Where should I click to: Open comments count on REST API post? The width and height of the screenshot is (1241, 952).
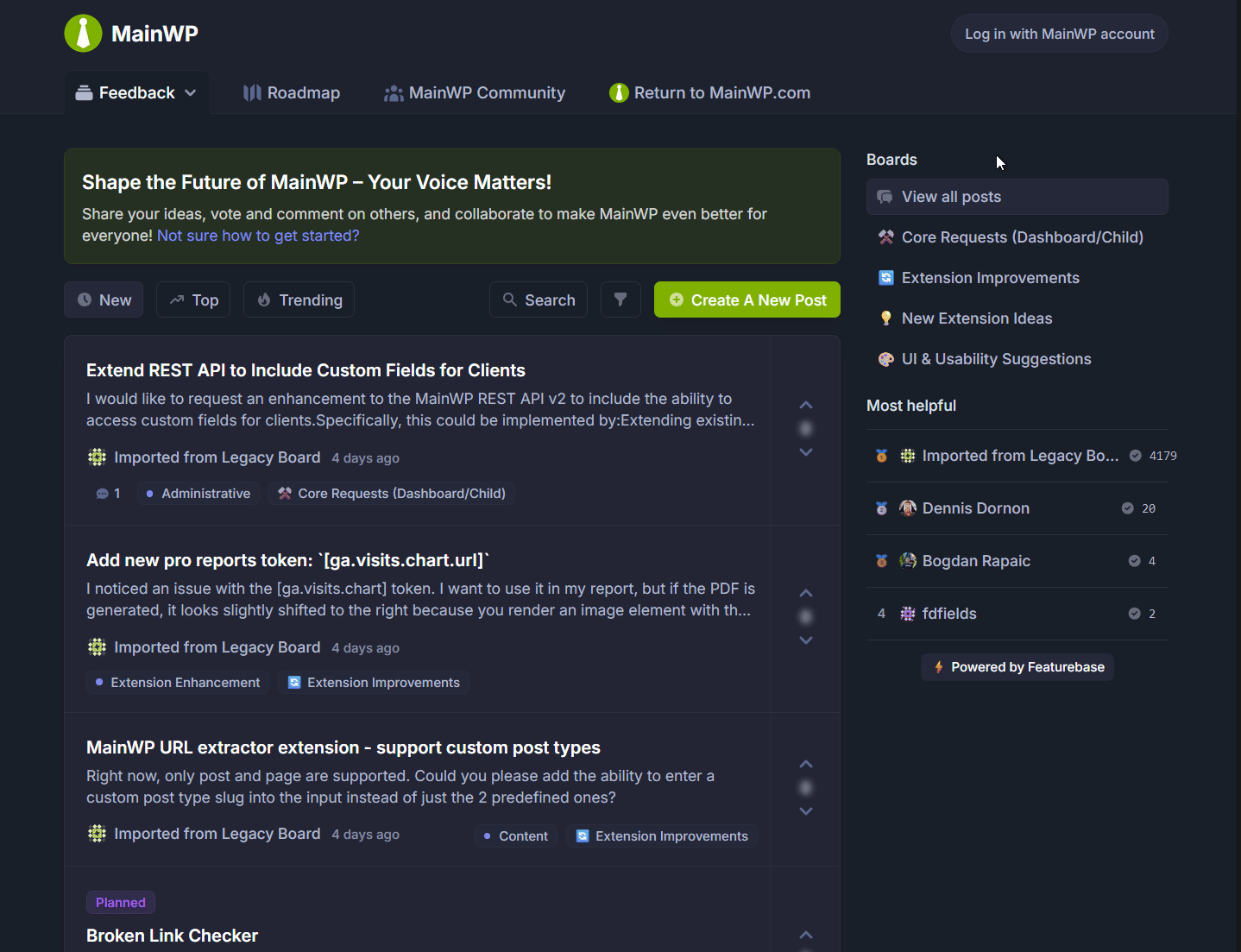coord(108,494)
